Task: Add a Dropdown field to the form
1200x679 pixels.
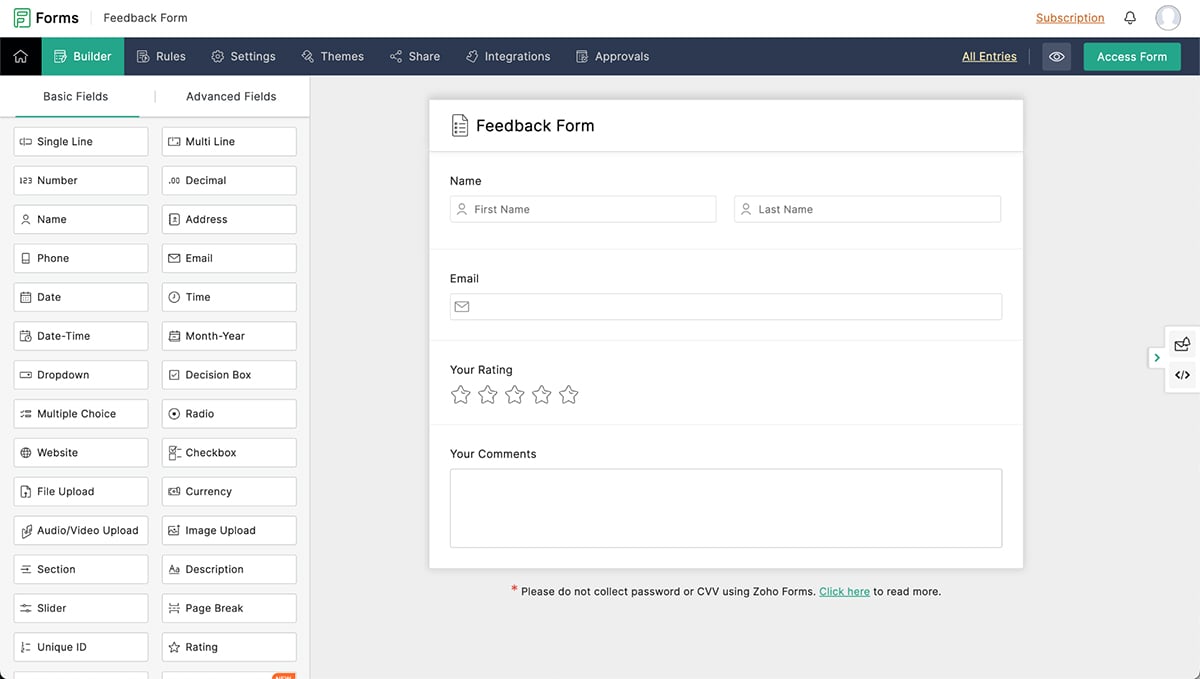Action: pyautogui.click(x=81, y=375)
